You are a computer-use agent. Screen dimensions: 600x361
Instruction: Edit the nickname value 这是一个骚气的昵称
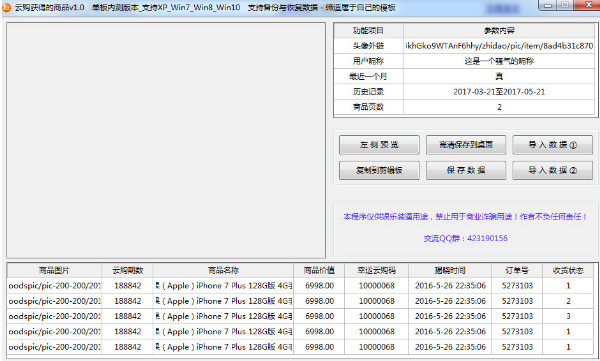pos(499,61)
